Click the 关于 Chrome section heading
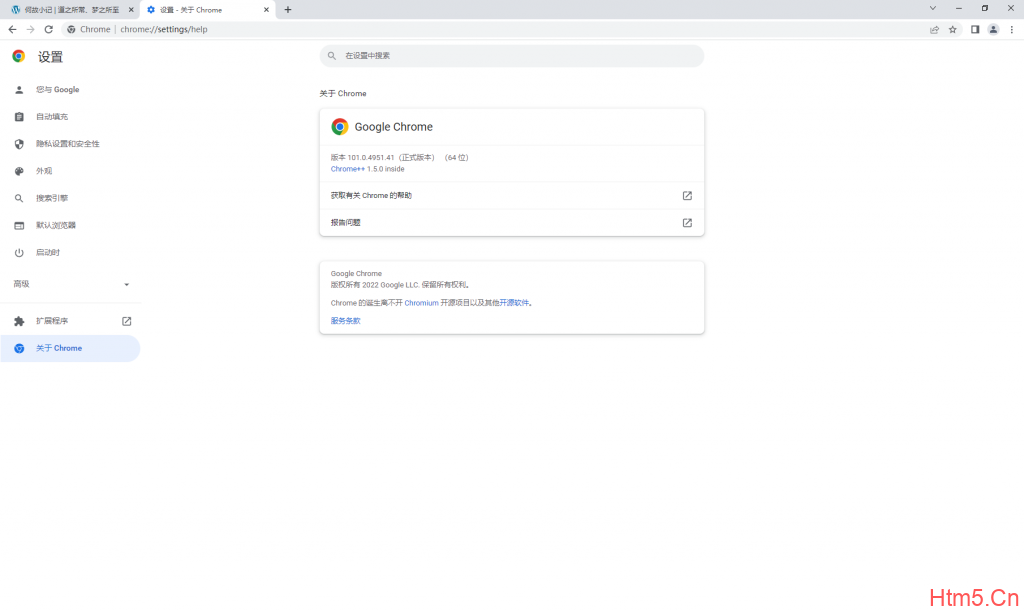Image resolution: width=1024 pixels, height=611 pixels. tap(343, 93)
